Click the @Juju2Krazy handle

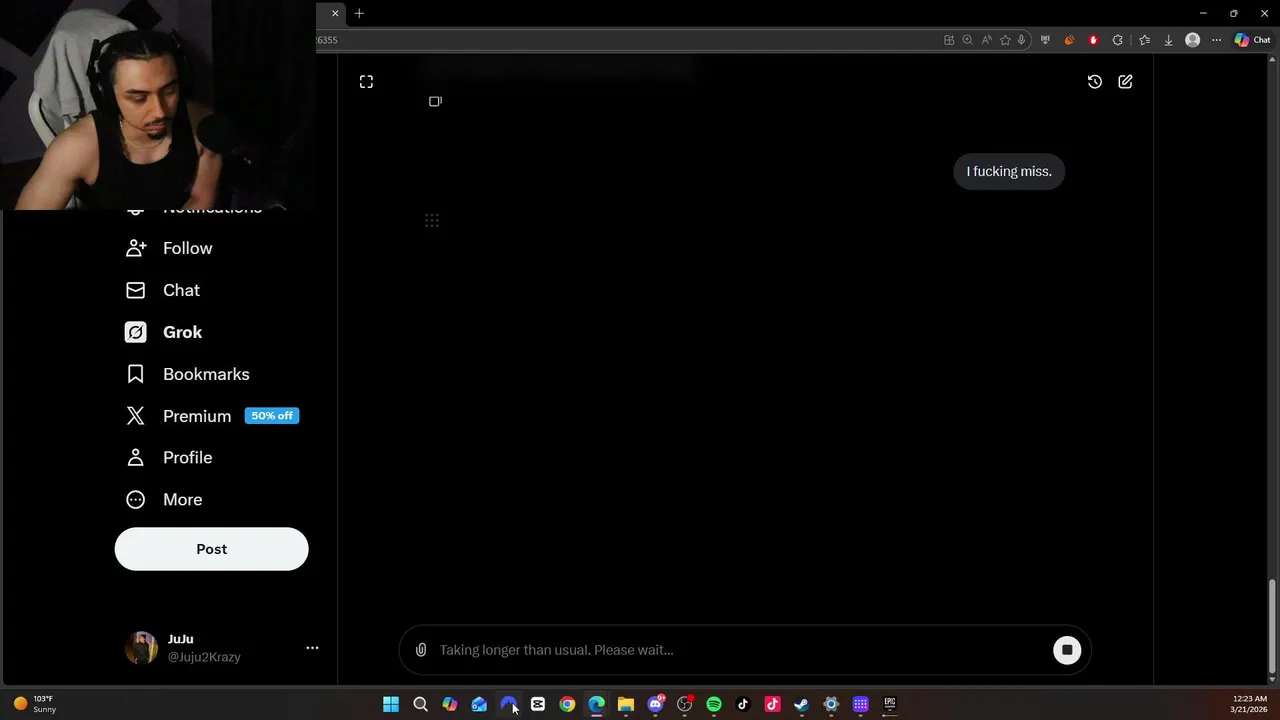pyautogui.click(x=204, y=657)
